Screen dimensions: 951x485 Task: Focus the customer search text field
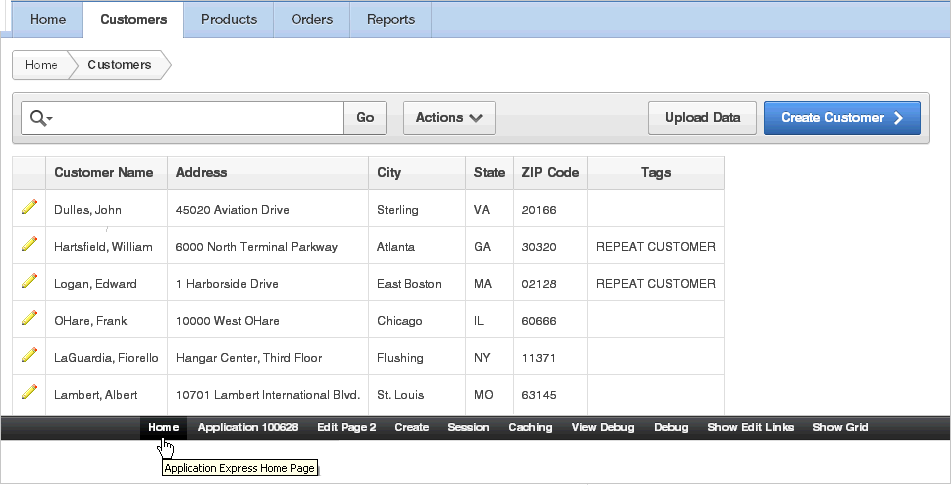(x=198, y=118)
